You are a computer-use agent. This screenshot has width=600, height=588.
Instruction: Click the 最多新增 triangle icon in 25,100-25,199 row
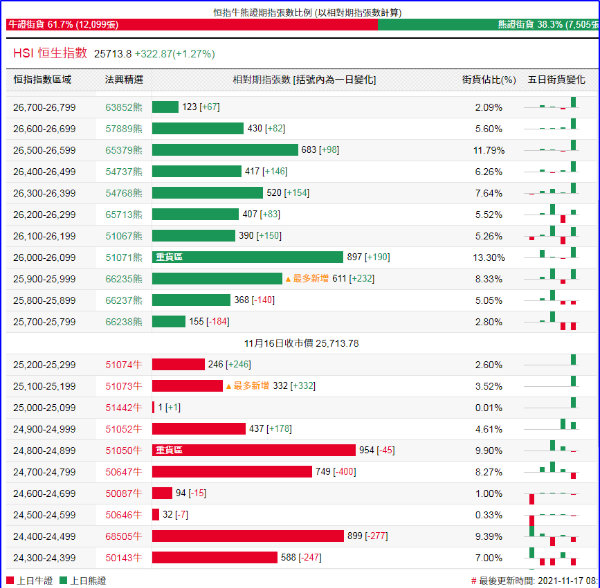click(x=228, y=386)
